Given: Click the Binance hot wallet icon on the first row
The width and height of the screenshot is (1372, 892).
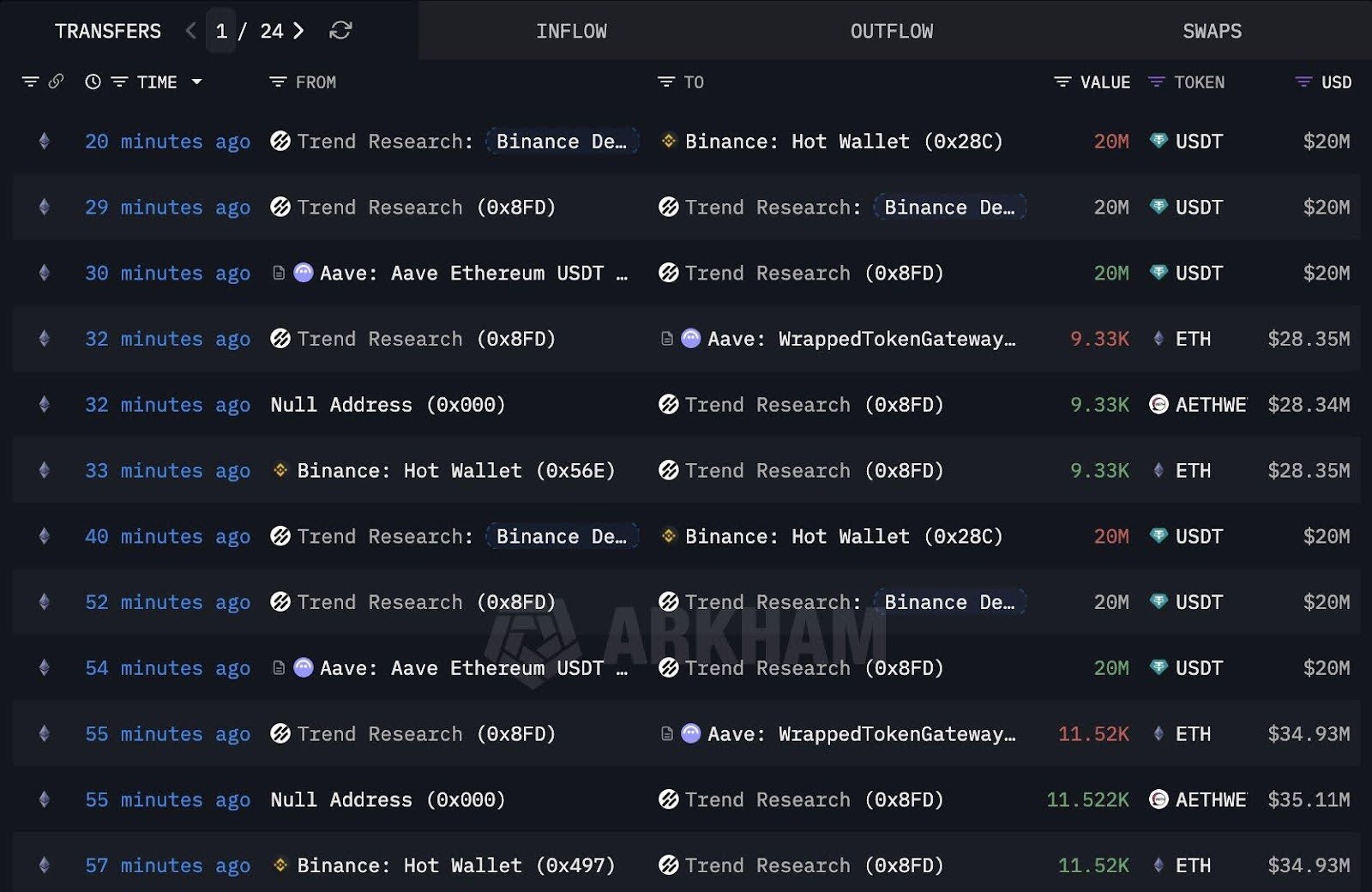Looking at the screenshot, I should pos(668,141).
